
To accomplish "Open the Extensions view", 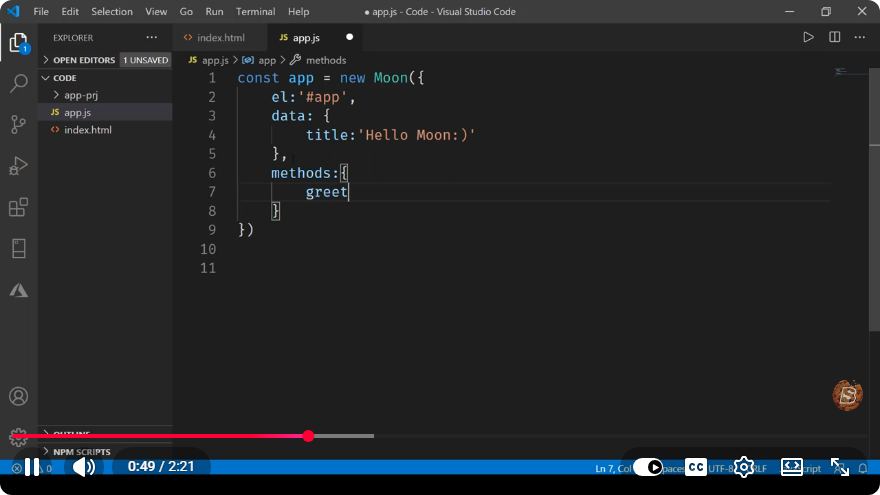I will [x=19, y=207].
